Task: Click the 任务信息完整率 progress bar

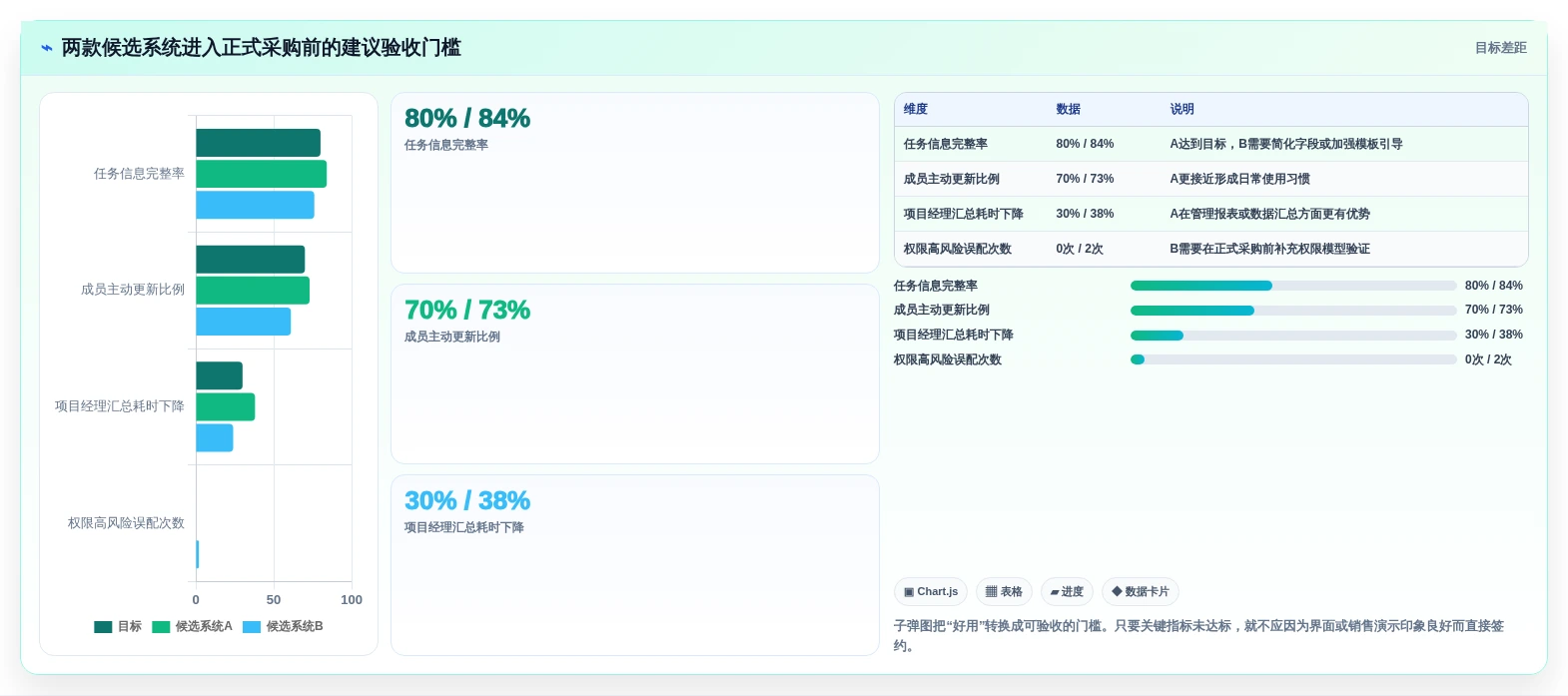Action: pyautogui.click(x=1293, y=286)
